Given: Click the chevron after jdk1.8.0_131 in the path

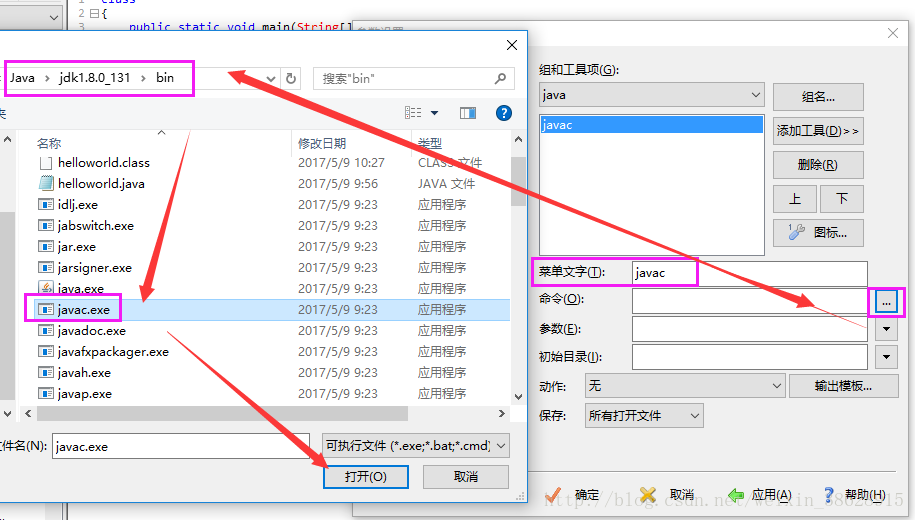Looking at the screenshot, I should [143, 78].
